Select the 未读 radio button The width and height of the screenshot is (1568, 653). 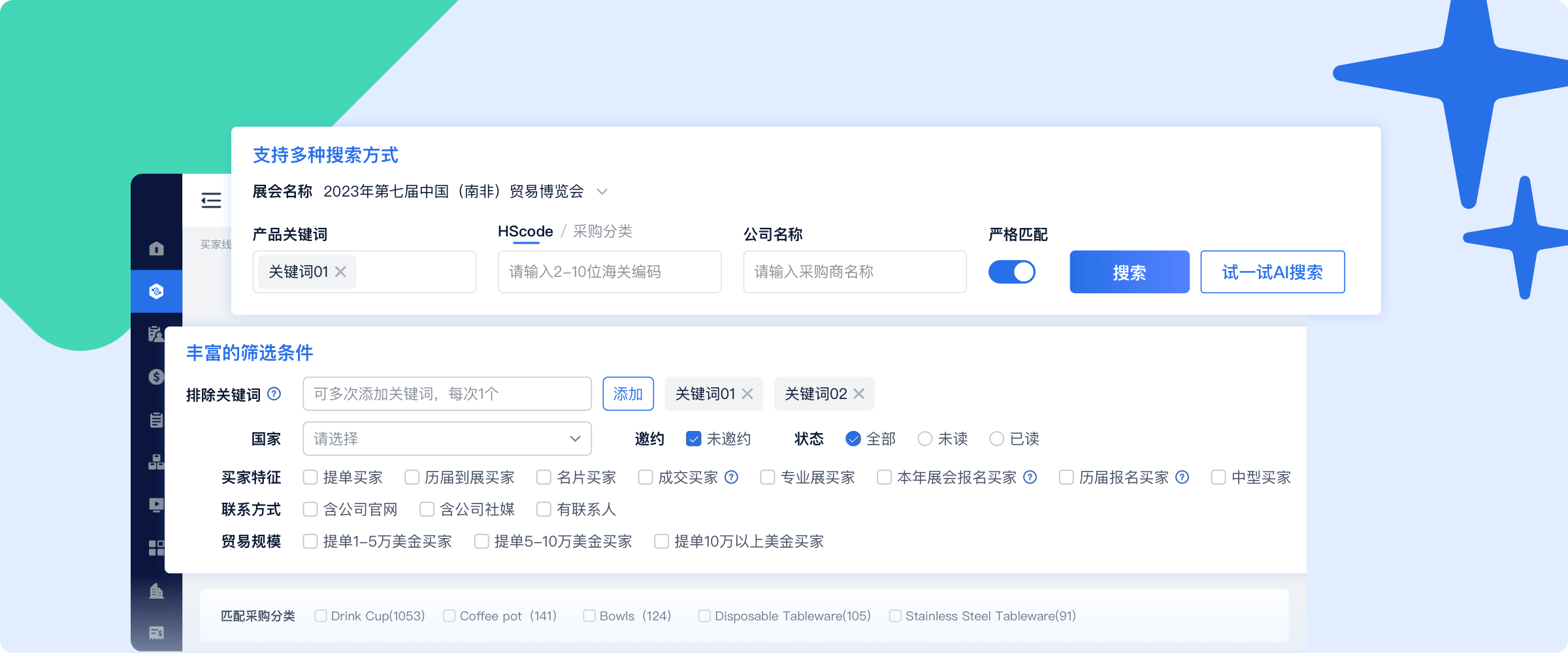coord(924,439)
